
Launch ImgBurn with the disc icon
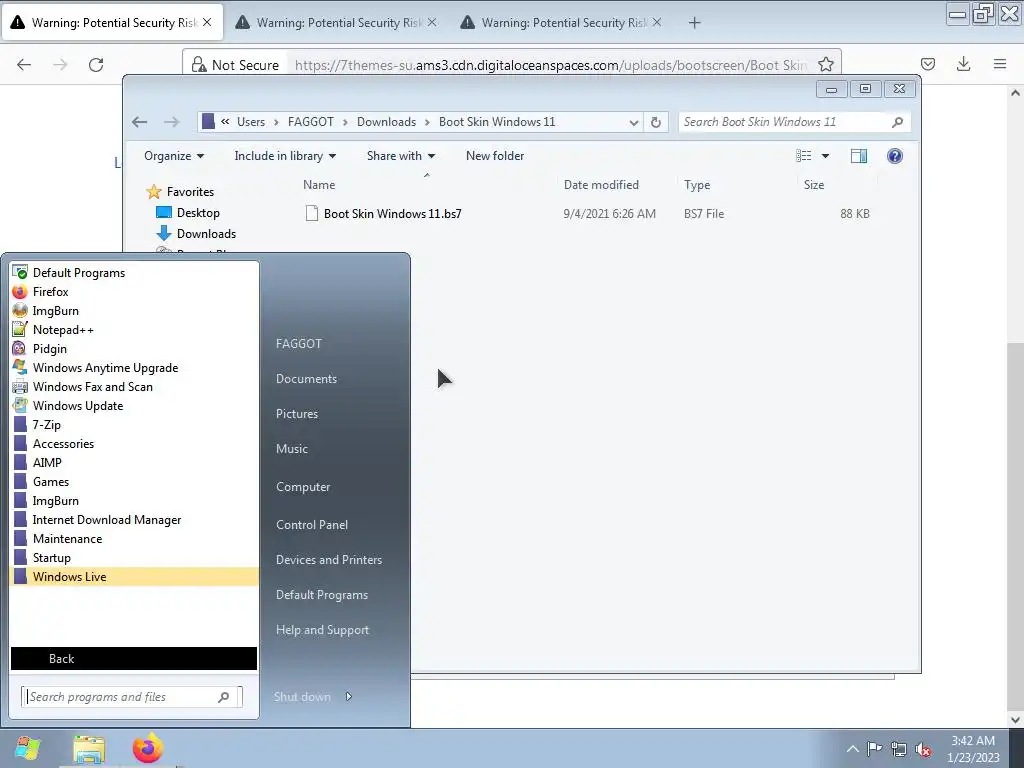click(134, 311)
